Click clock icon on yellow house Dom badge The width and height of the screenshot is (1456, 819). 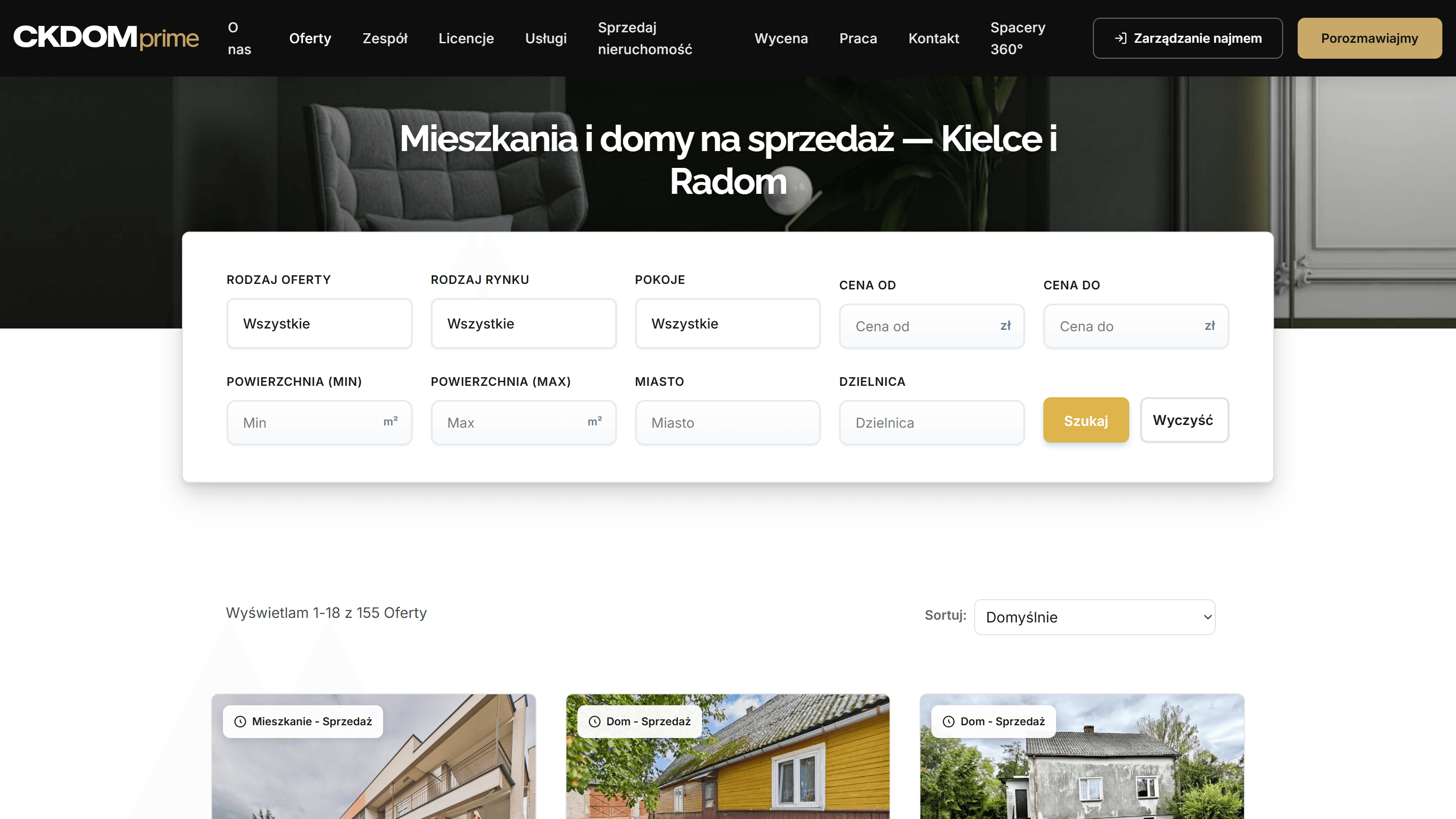point(595,721)
